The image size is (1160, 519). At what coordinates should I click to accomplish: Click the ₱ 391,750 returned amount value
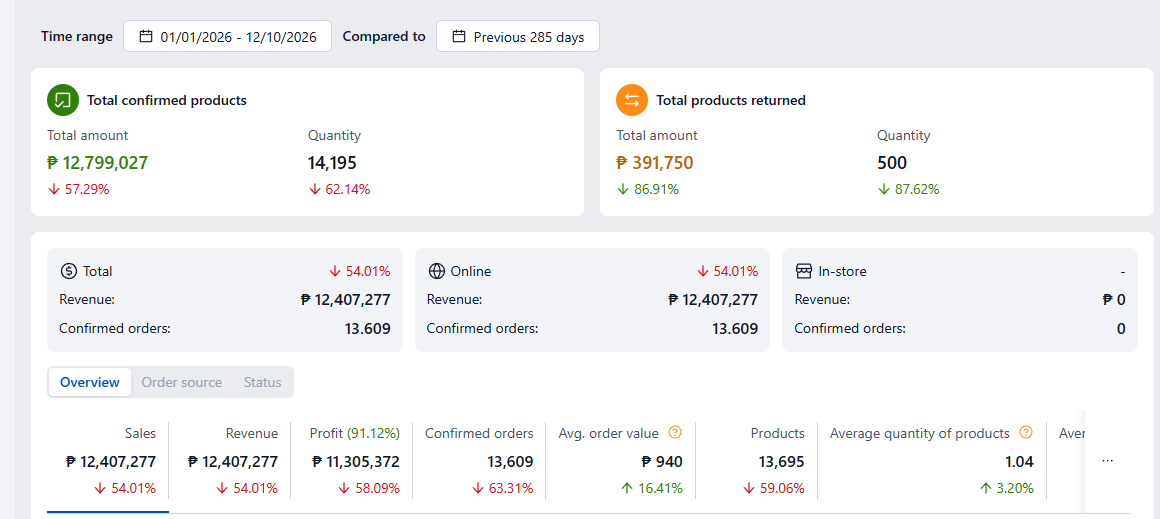pos(655,163)
